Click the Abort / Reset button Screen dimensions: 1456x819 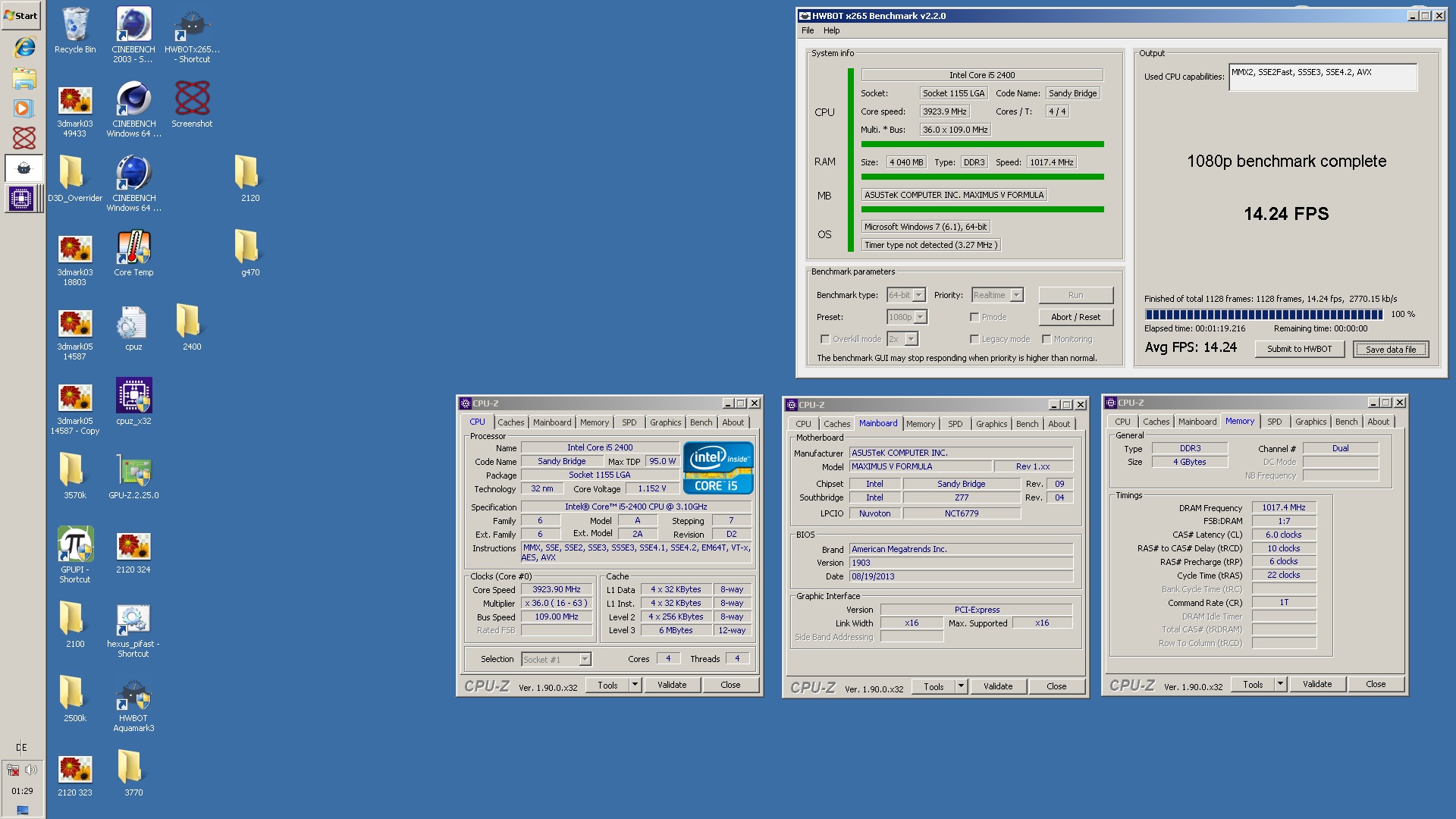pos(1075,317)
